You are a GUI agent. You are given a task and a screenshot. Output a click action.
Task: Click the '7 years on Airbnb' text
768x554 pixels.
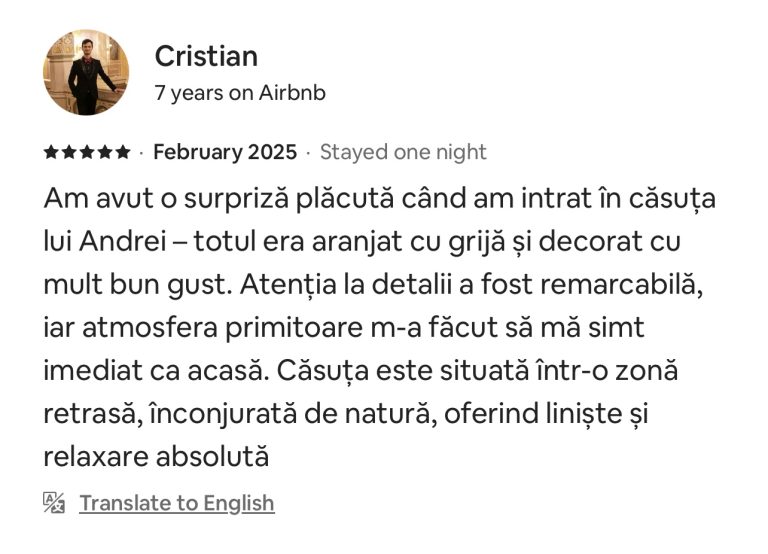click(240, 93)
